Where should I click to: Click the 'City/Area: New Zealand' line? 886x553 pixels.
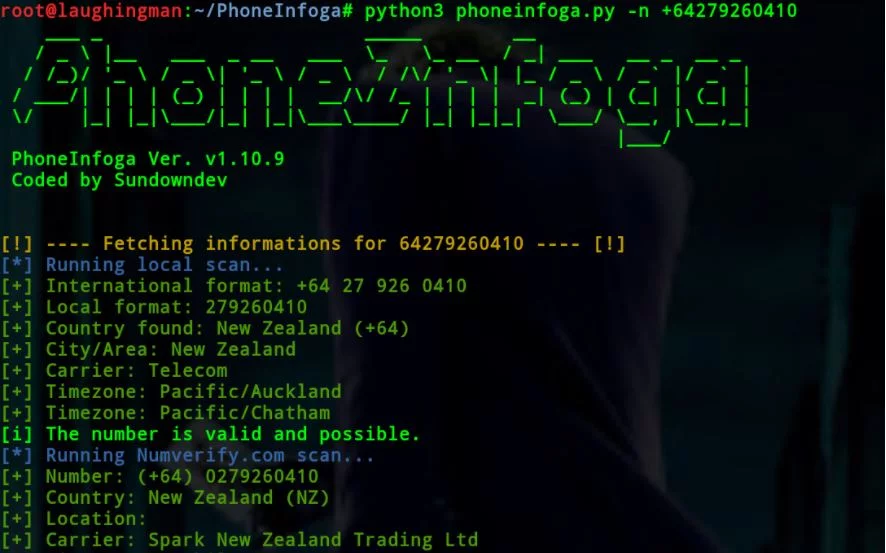point(148,350)
